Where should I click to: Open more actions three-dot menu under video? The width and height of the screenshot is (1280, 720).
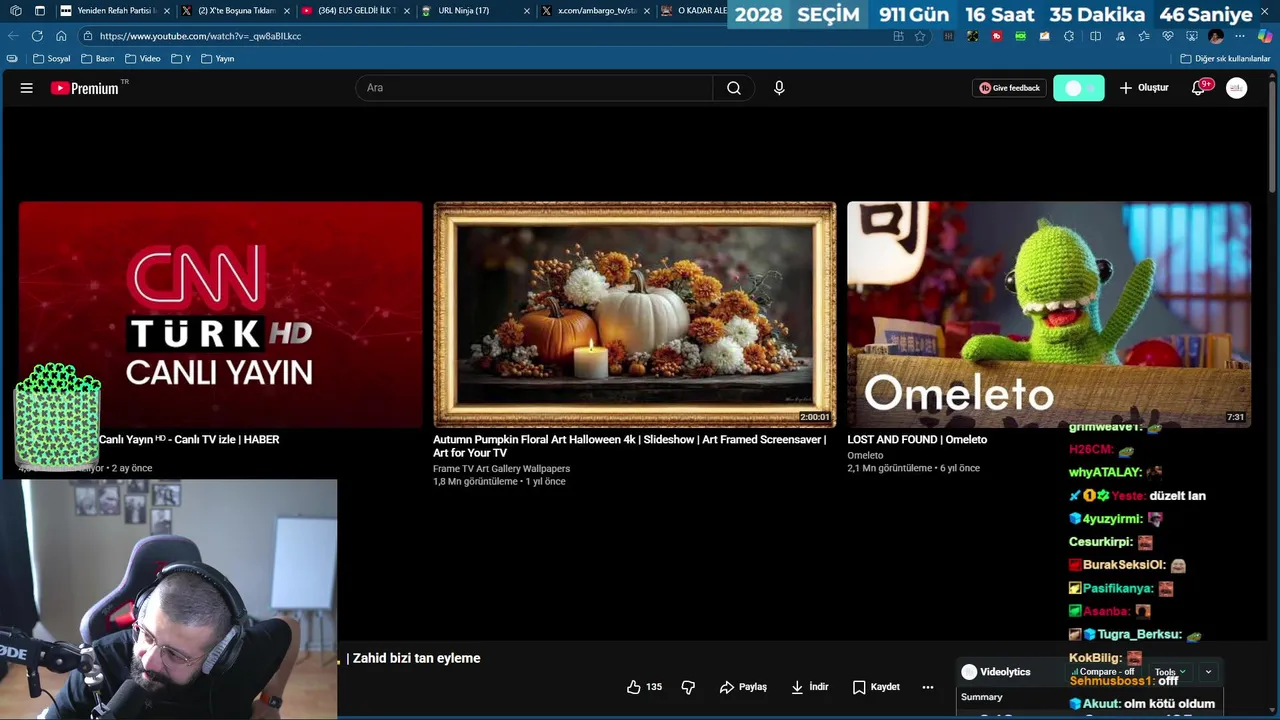pos(928,687)
